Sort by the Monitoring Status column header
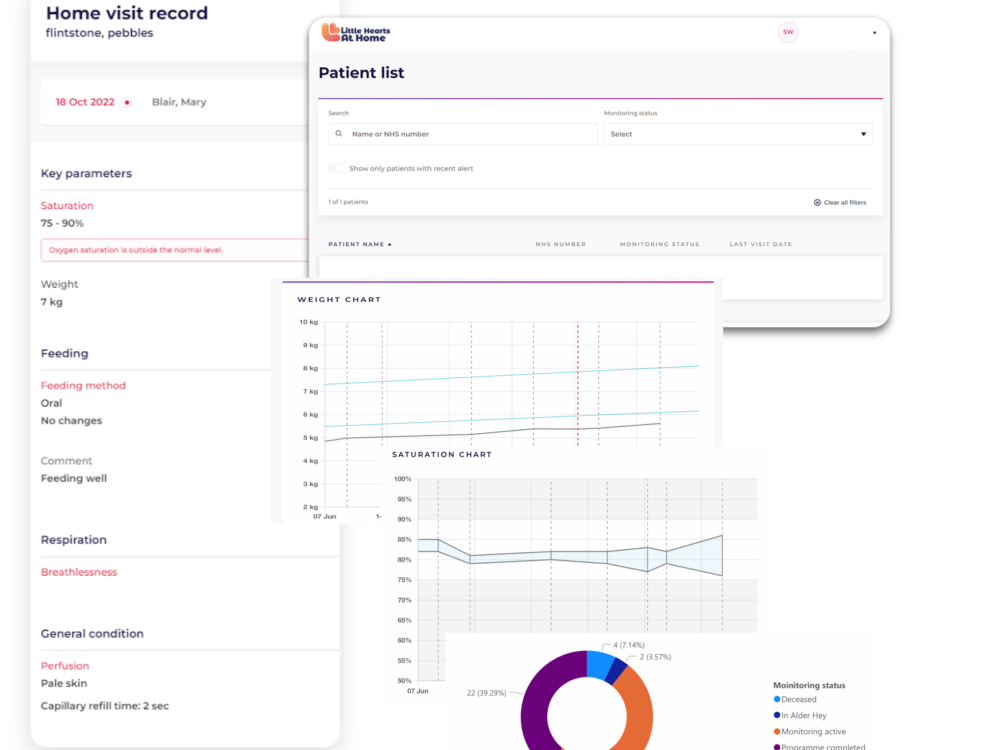1000x750 pixels. [x=659, y=245]
